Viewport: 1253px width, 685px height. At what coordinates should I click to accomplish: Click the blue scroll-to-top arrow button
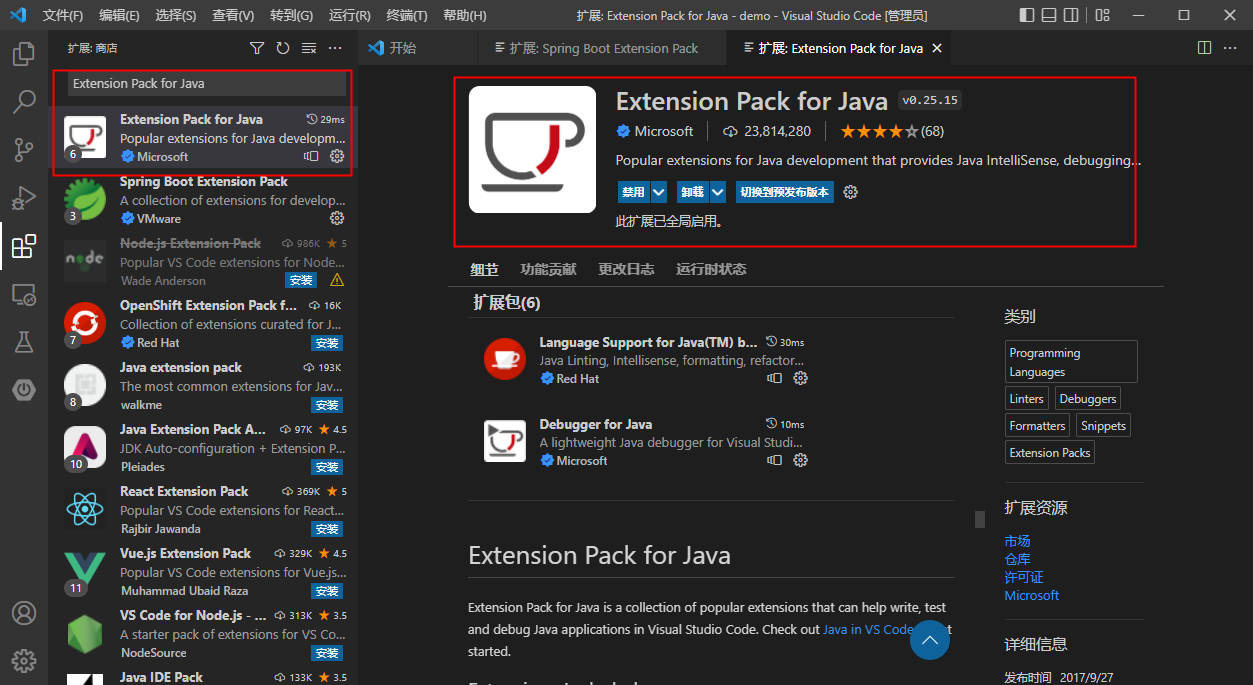coord(930,640)
